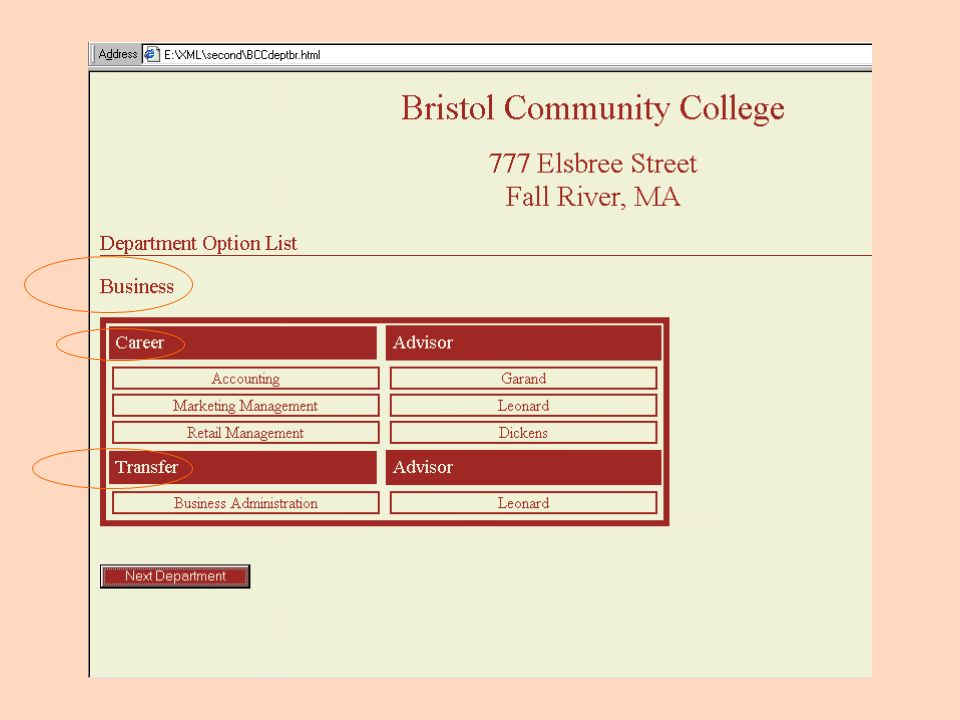Click advisor Leonard in Marketing Management row
This screenshot has width=960, height=720.
(x=523, y=405)
